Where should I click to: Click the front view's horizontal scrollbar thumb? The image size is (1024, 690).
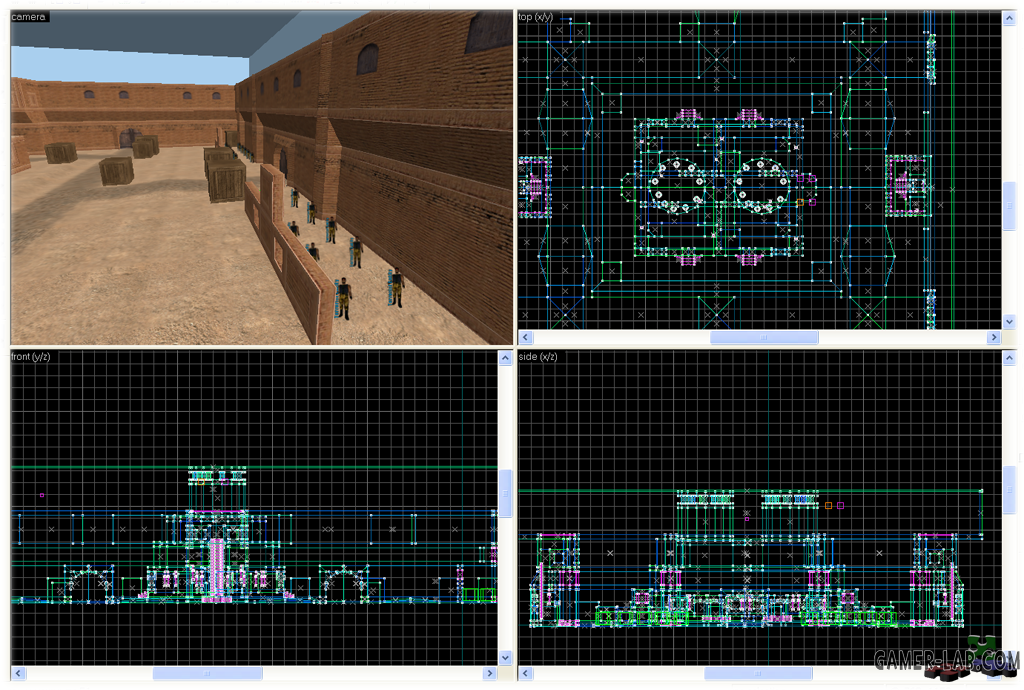click(x=208, y=673)
